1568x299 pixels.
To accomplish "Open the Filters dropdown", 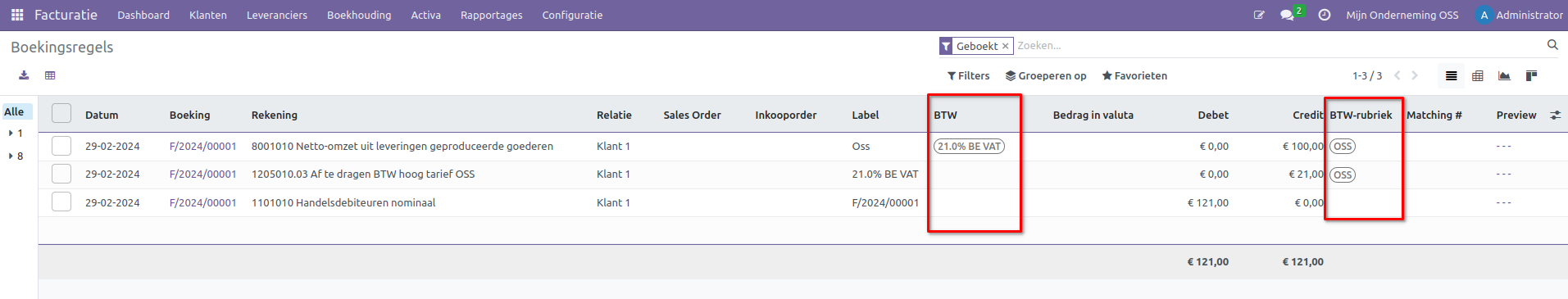I will point(968,75).
